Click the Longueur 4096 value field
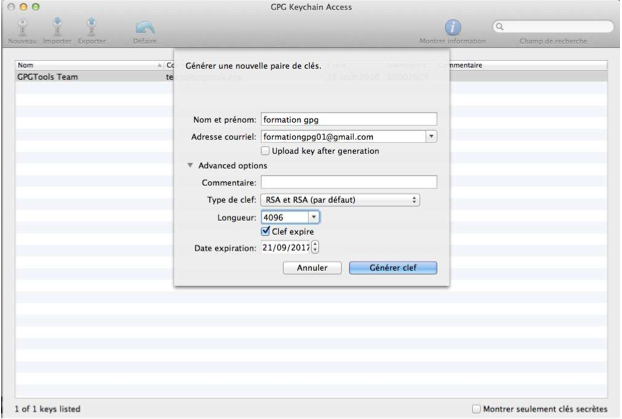Viewport: 622px width, 419px height. [x=285, y=217]
